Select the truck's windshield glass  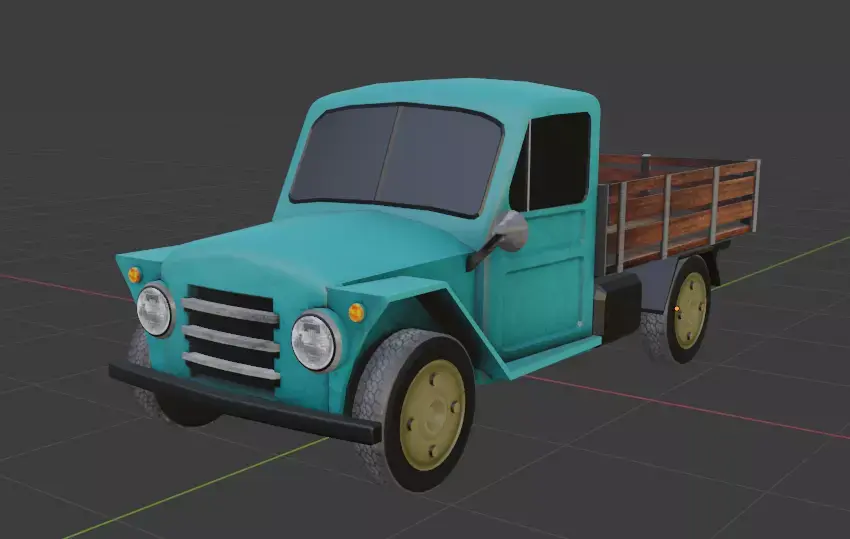(396, 159)
